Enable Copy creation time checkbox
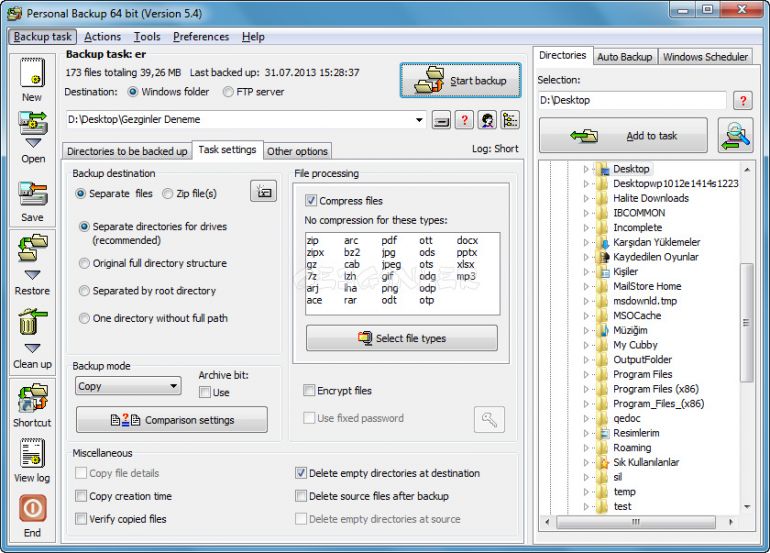This screenshot has width=770, height=553. 81,496
